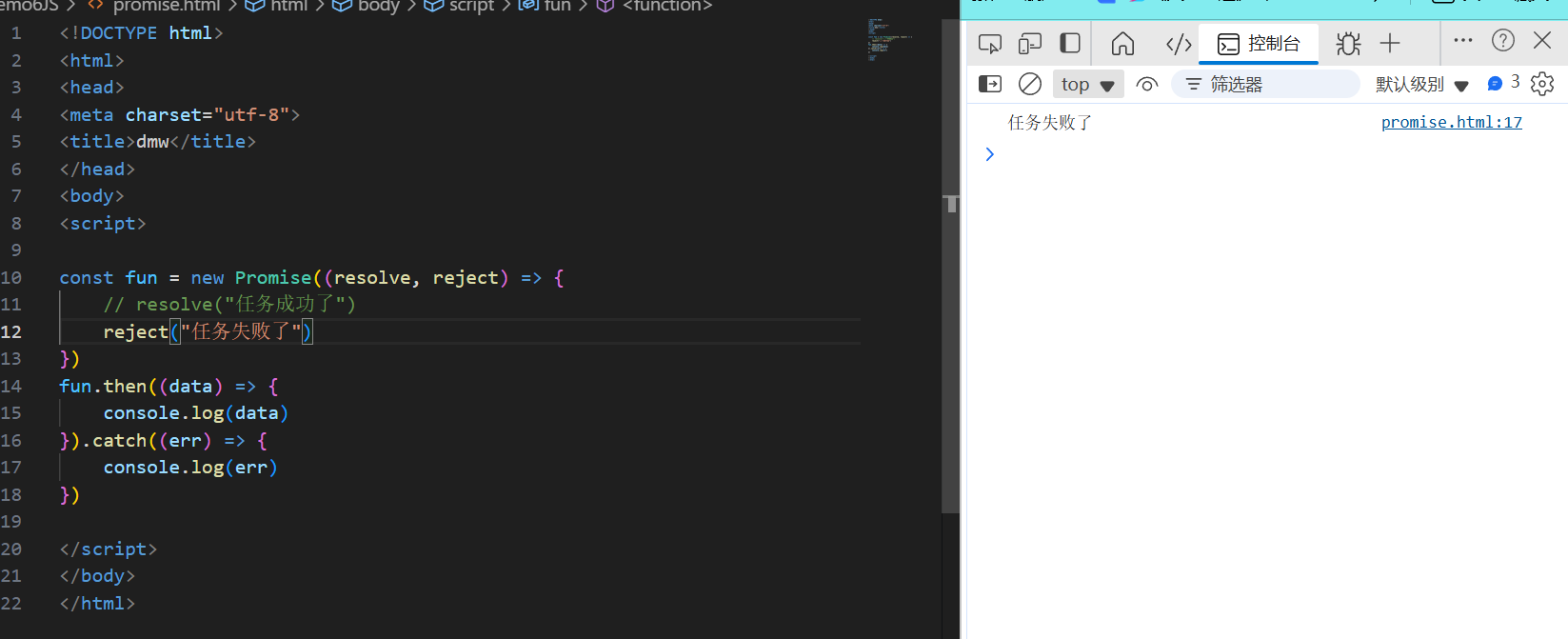Create a live expression eye icon
The width and height of the screenshot is (1568, 639).
[1147, 85]
